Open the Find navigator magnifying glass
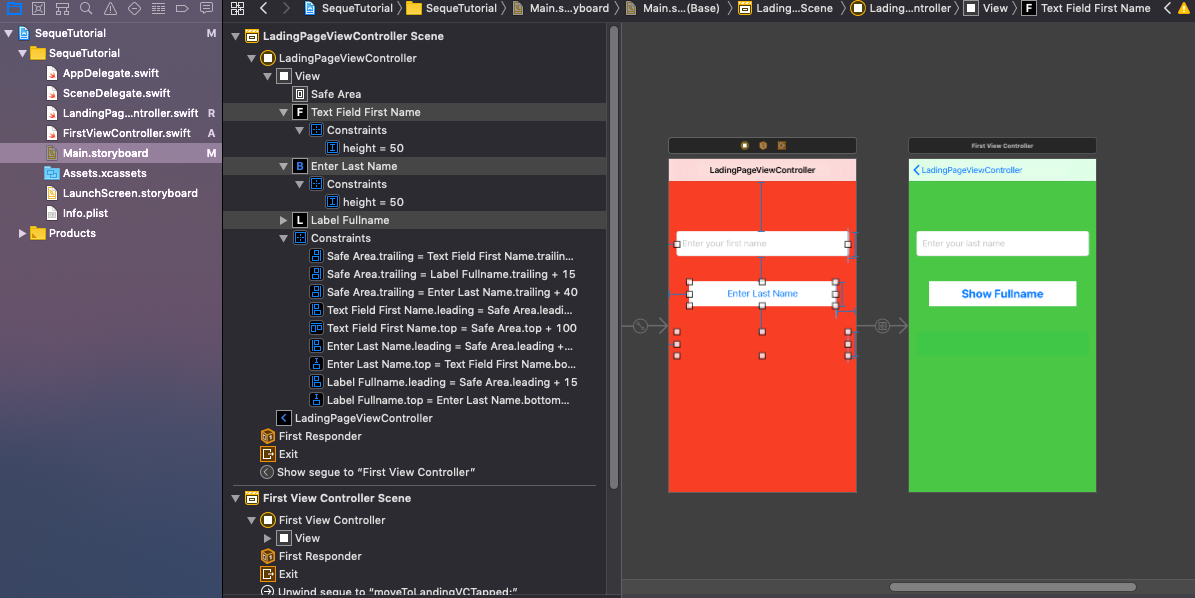The image size is (1195, 598). (87, 9)
